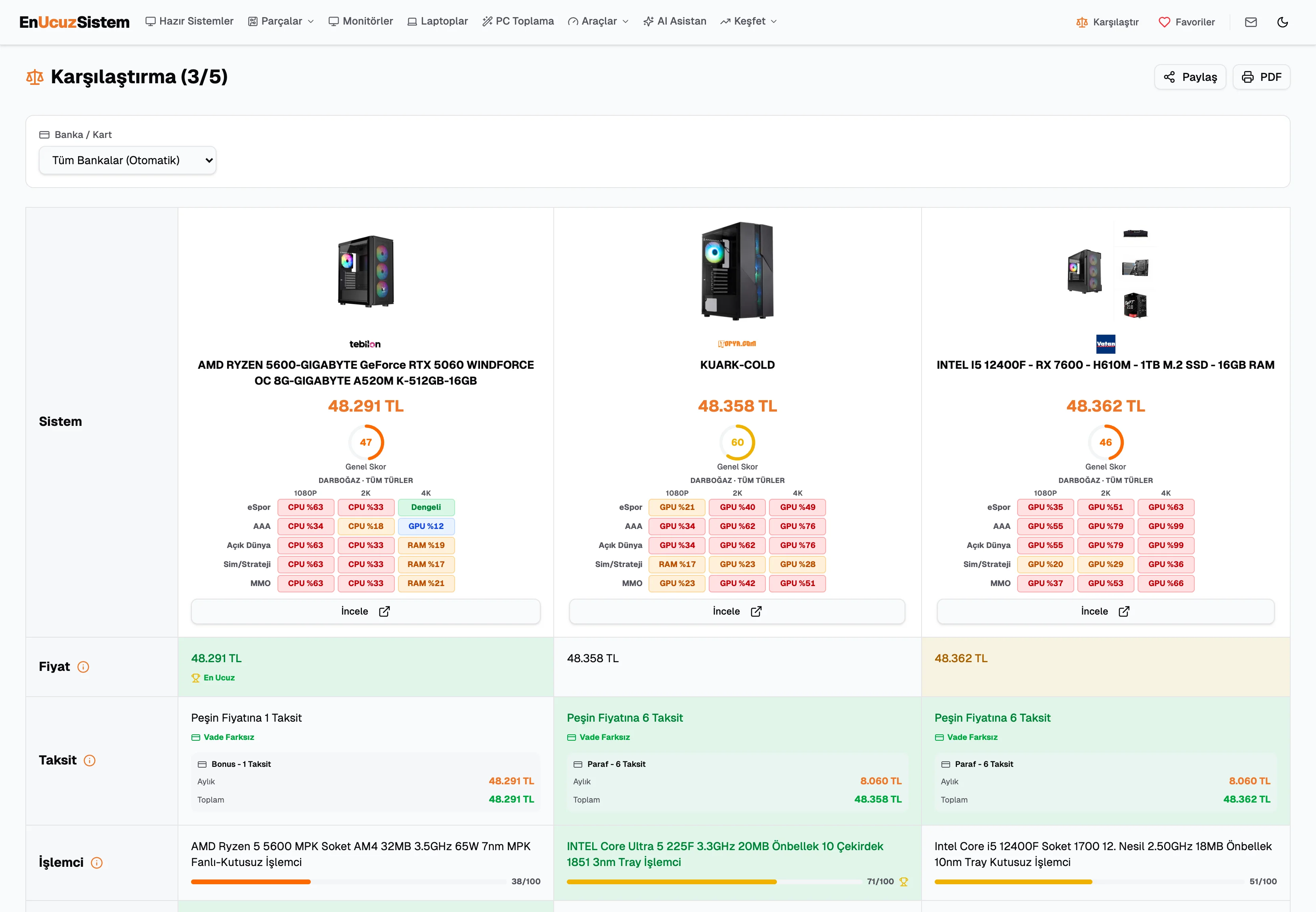Expand the Araçlar menu
This screenshot has height=912, width=1316.
598,21
